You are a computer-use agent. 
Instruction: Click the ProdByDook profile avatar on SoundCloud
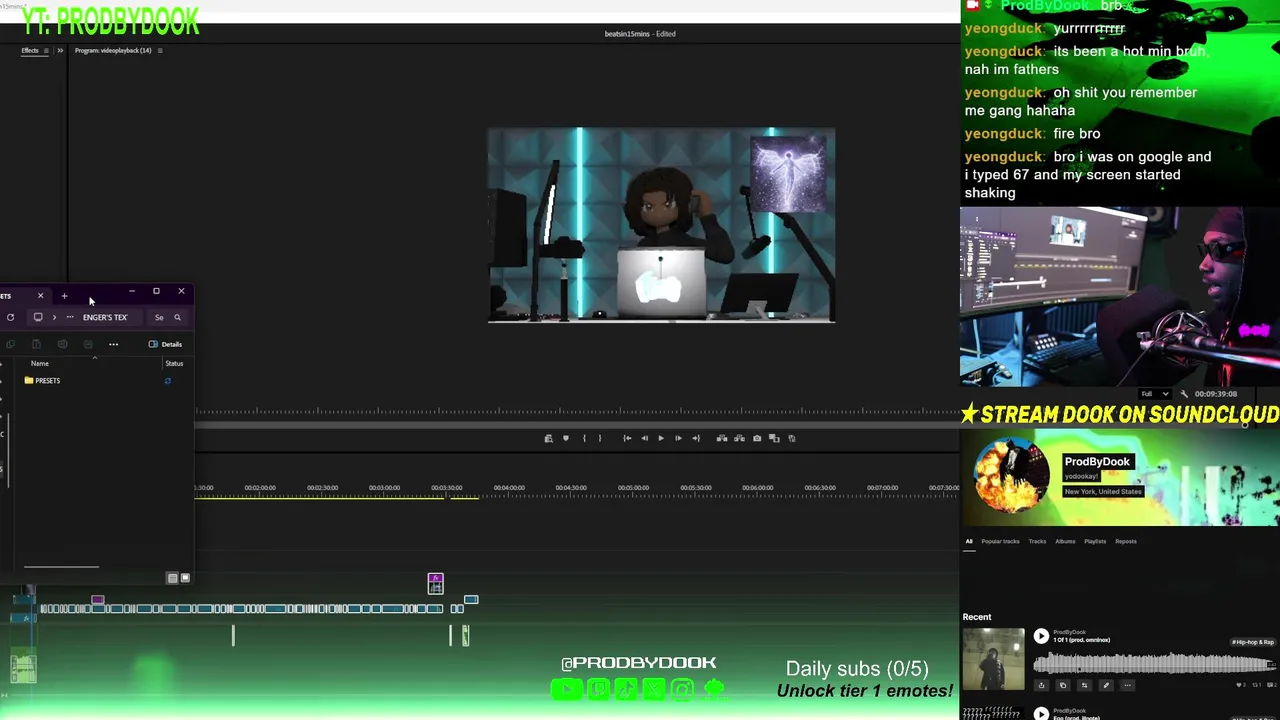pyautogui.click(x=1012, y=478)
